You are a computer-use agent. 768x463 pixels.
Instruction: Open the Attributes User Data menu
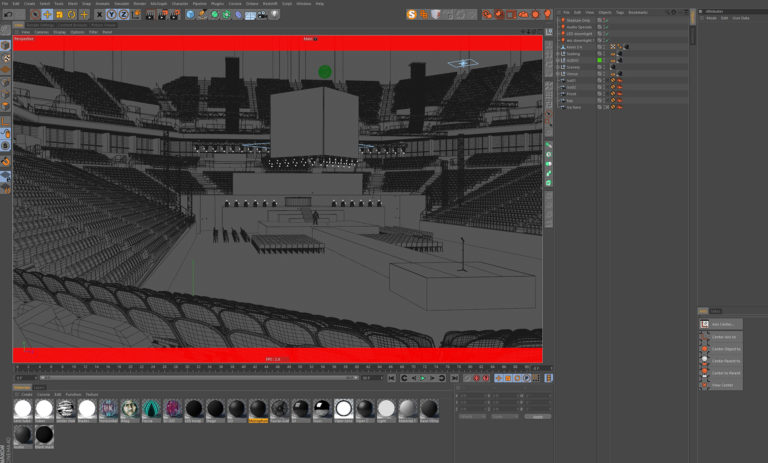pyautogui.click(x=741, y=18)
